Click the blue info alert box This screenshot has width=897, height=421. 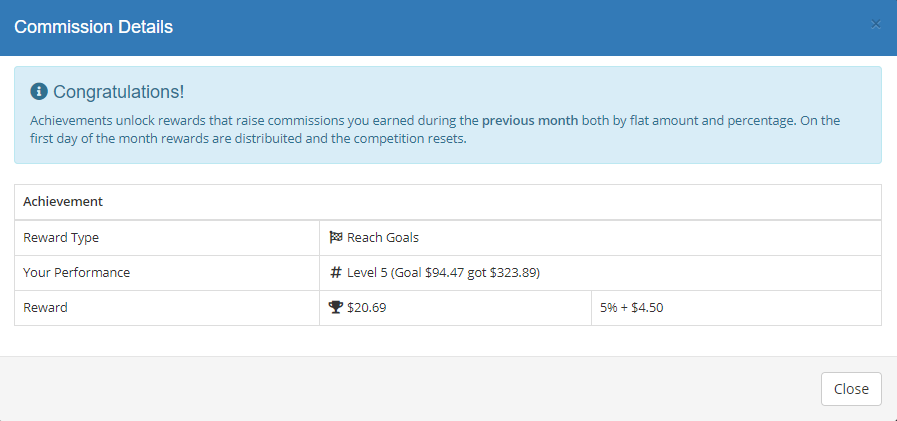[x=448, y=115]
